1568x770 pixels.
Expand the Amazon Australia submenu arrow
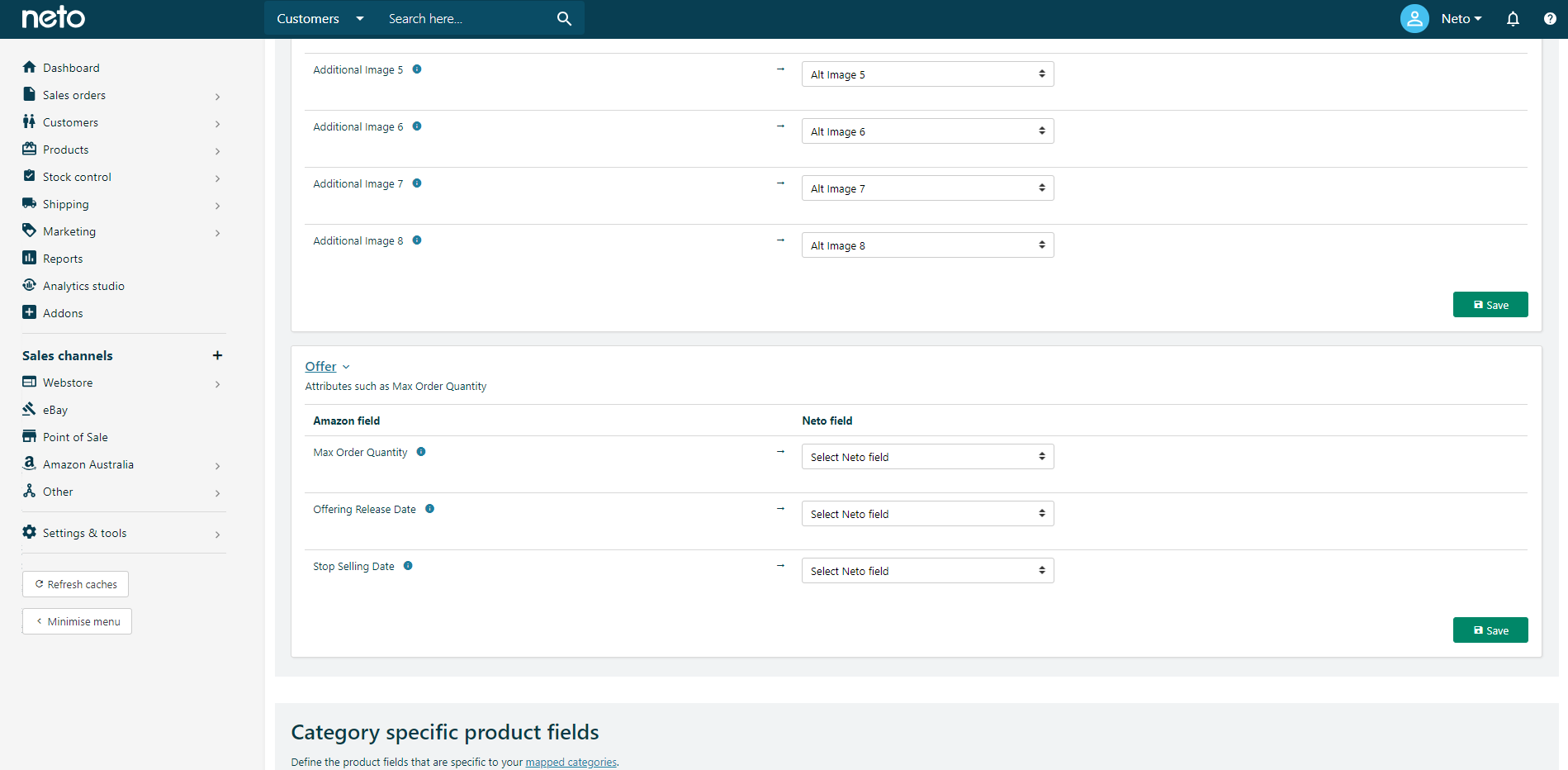217,466
